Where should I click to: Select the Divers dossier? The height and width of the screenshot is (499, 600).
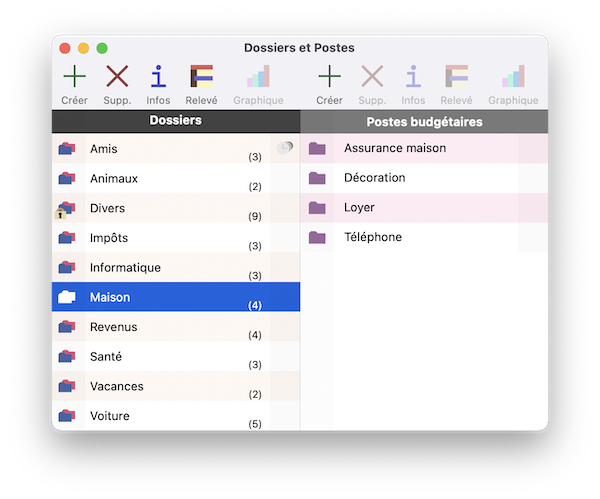pos(176,208)
